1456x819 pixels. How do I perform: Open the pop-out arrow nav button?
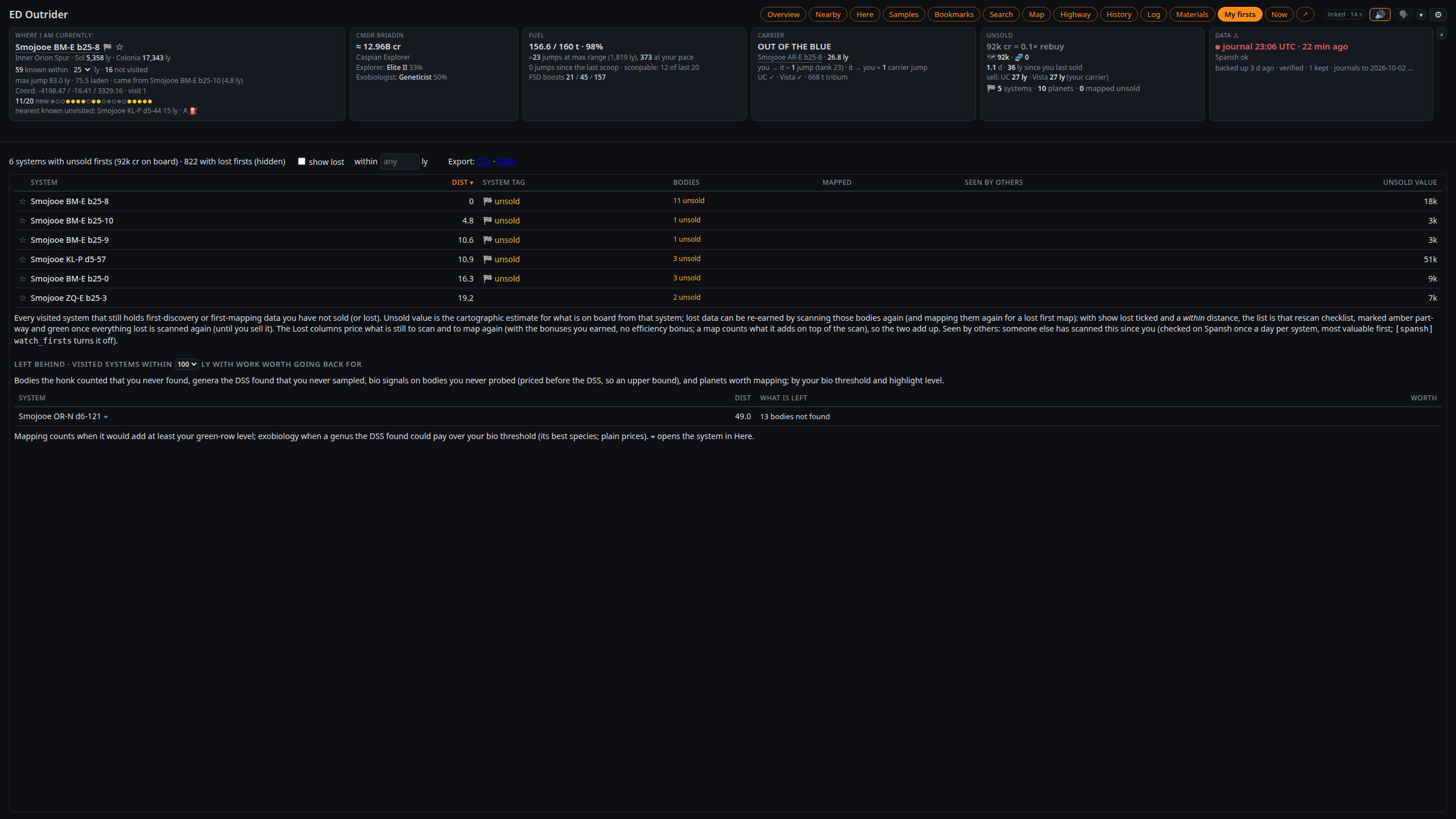click(x=1305, y=14)
